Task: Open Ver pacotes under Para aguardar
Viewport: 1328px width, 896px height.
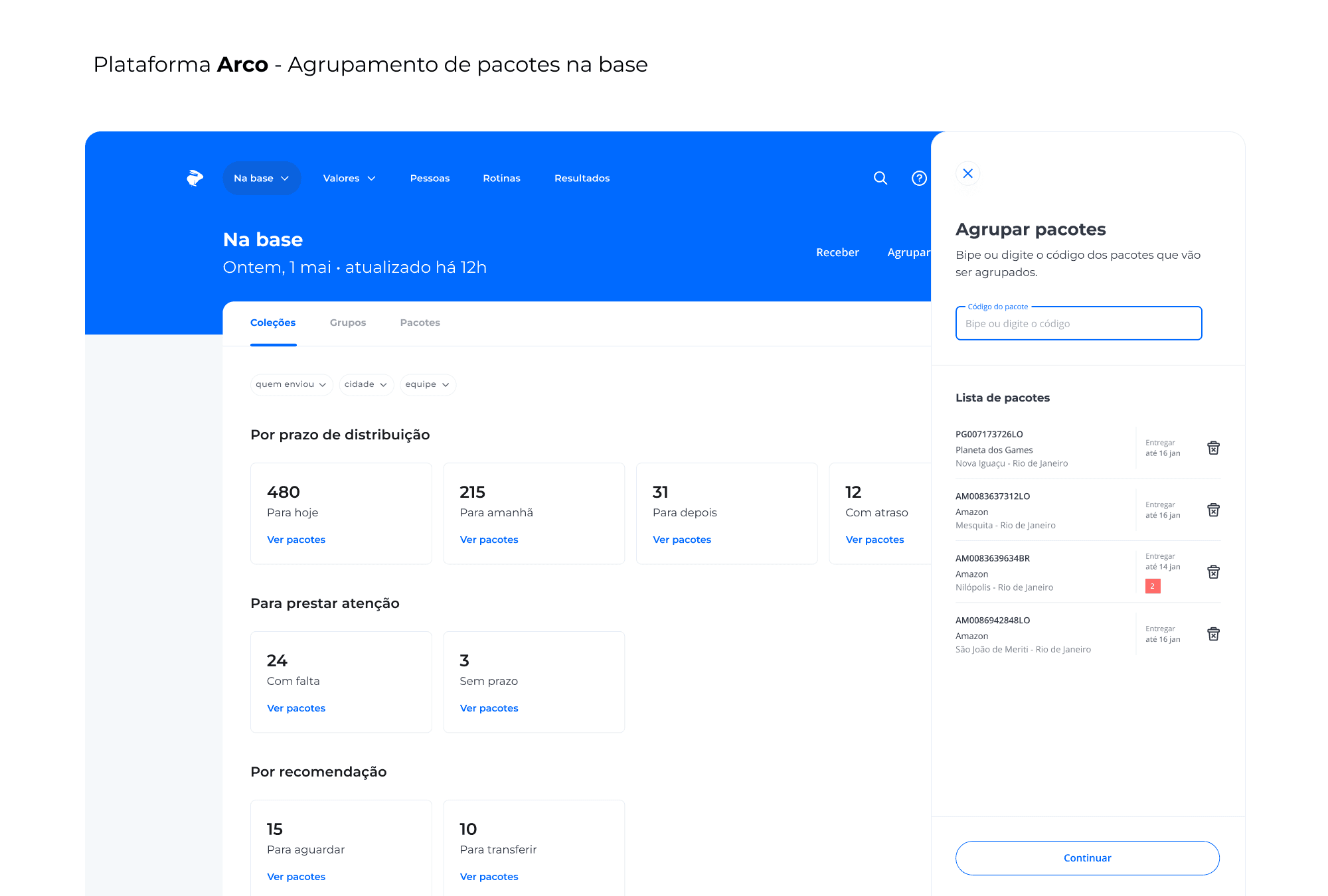Action: 296,877
